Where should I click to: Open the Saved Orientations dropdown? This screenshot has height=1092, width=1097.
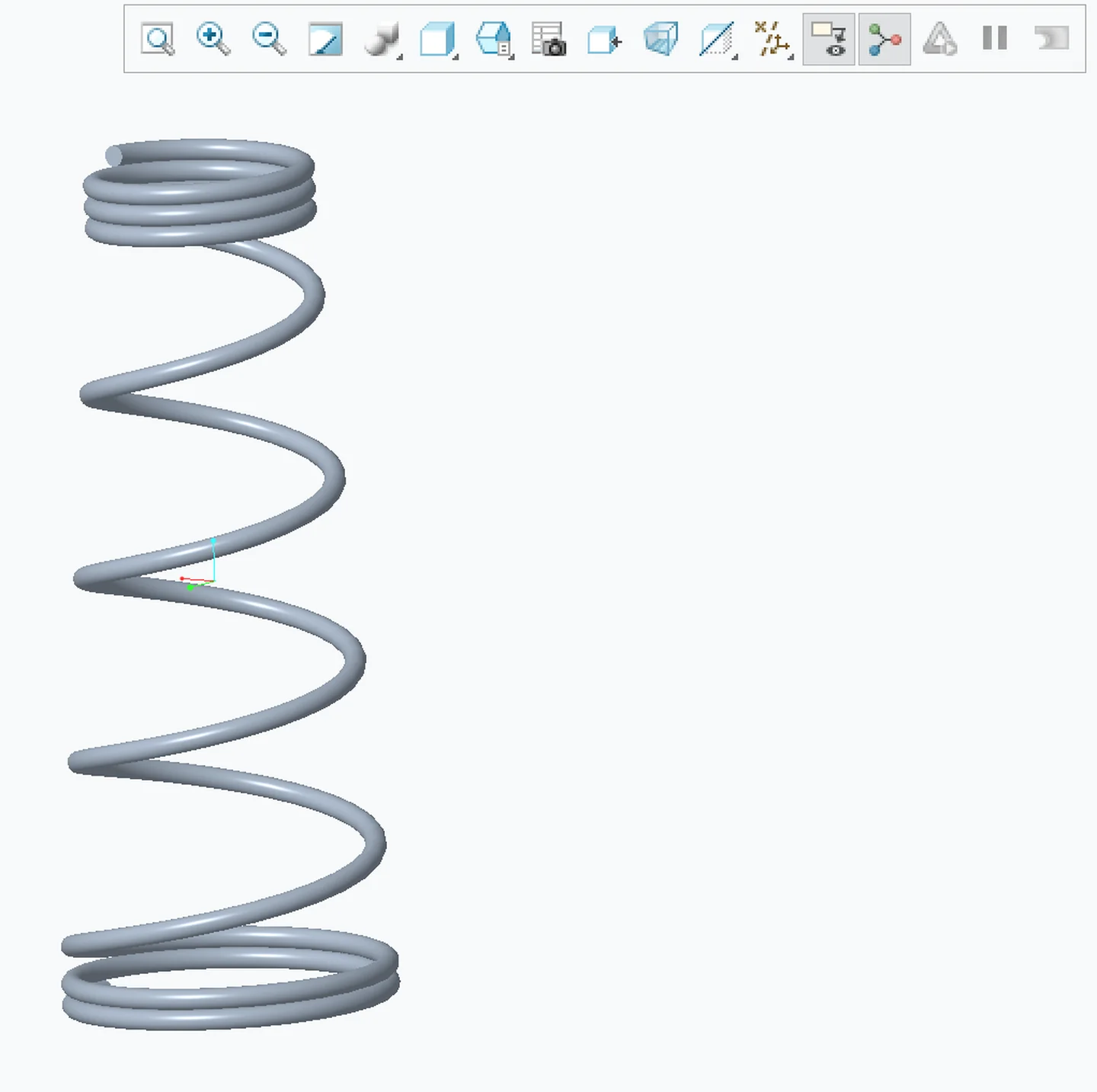pos(494,39)
